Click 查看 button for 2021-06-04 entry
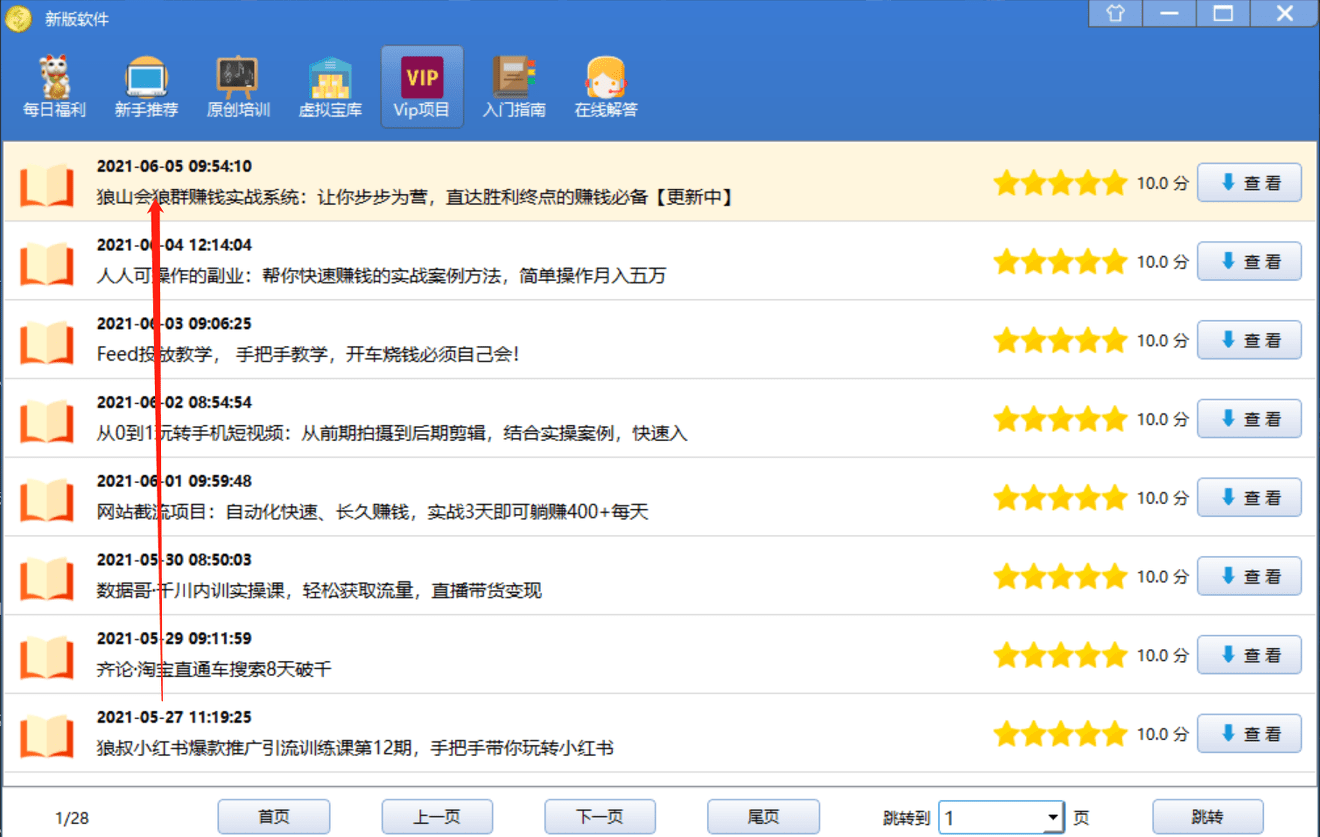Viewport: 1320px width, 837px height. (1249, 261)
